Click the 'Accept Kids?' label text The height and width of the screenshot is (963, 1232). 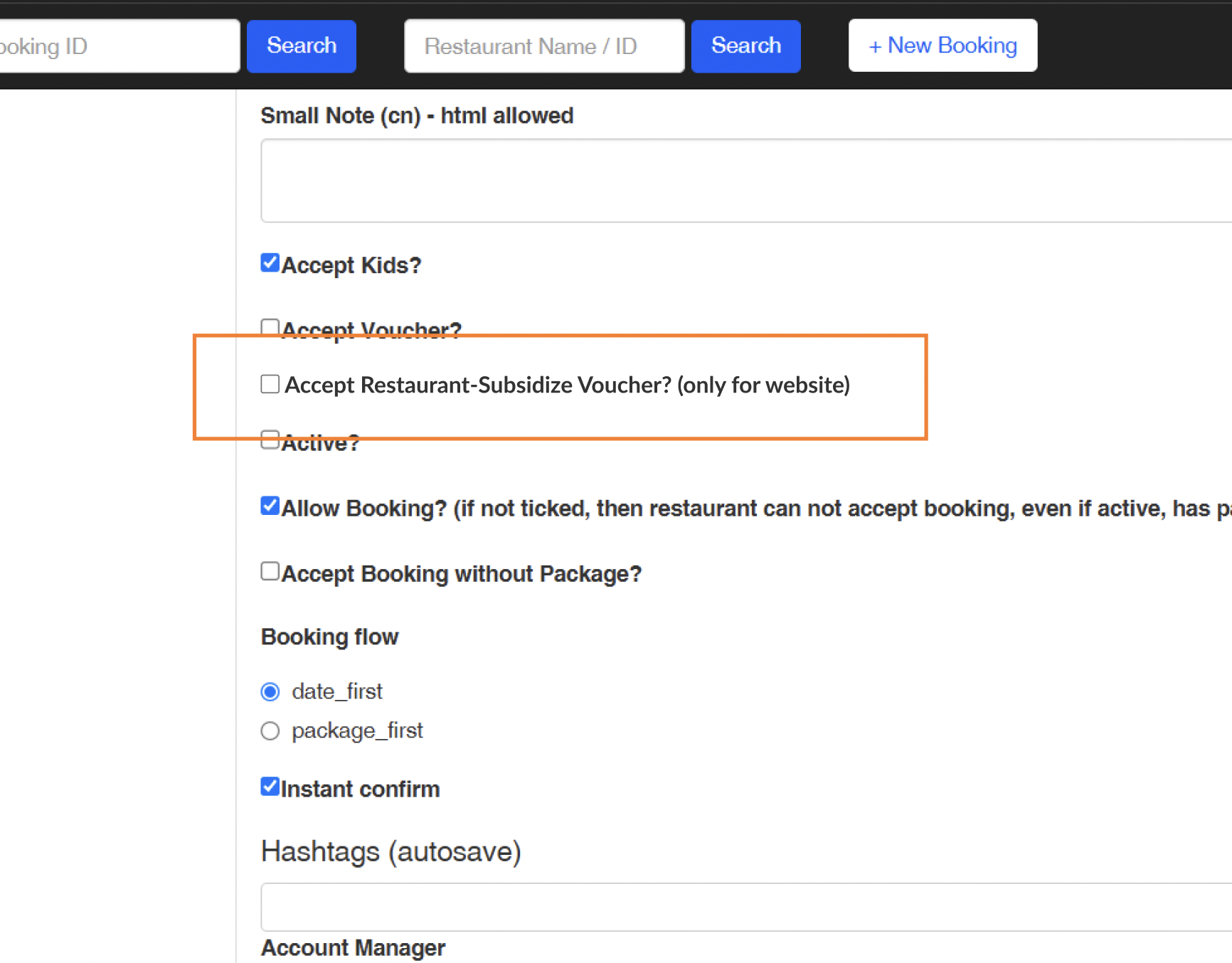351,265
